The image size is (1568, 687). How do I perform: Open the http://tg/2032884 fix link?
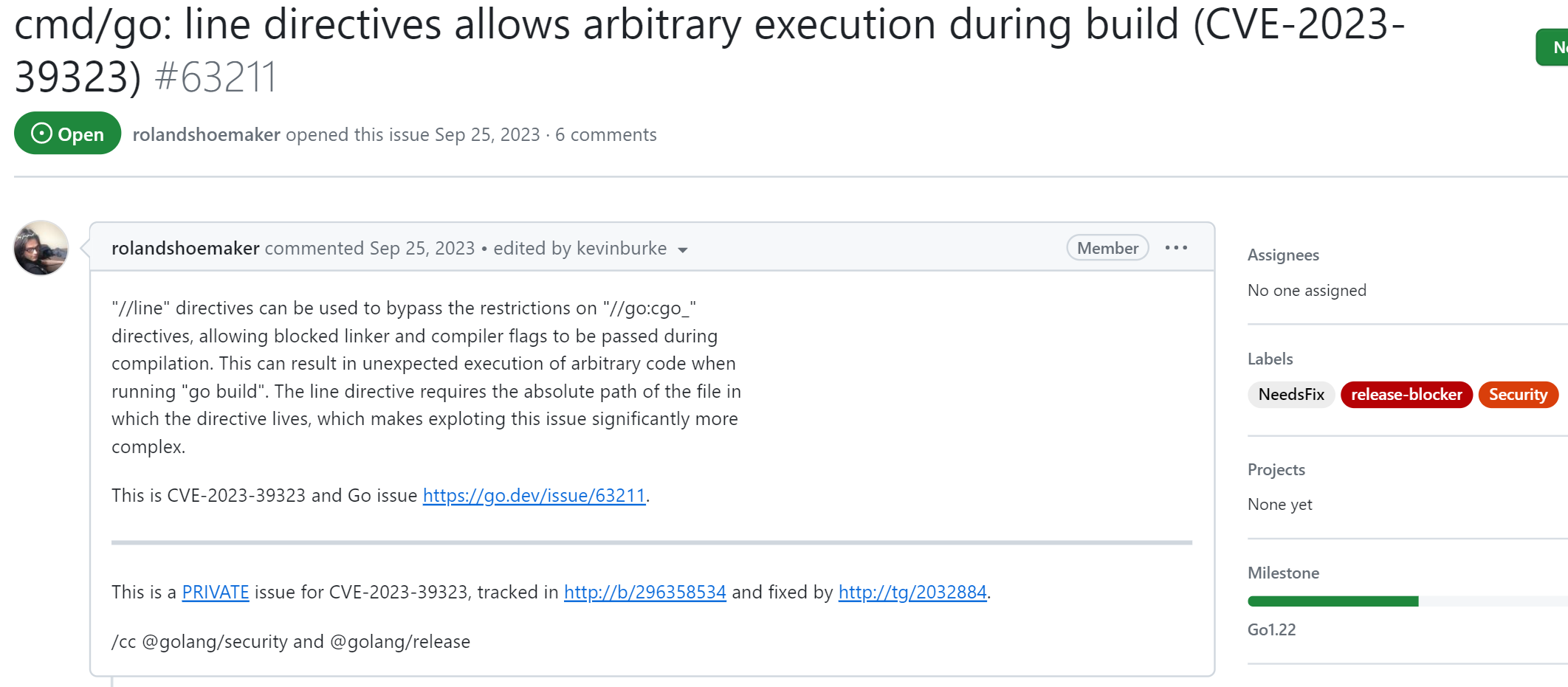912,592
